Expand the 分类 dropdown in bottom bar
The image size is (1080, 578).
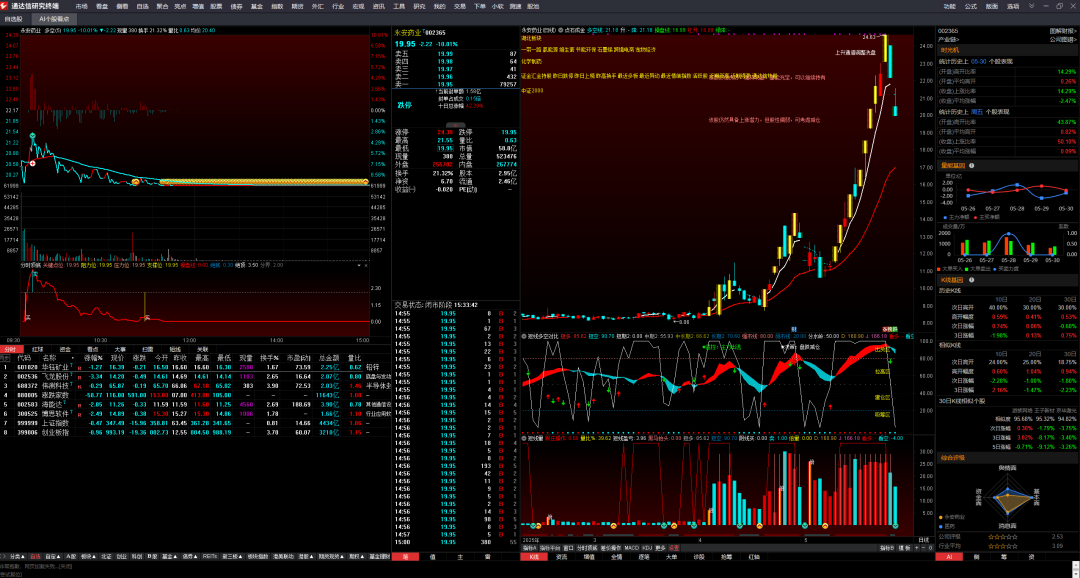click(17, 555)
